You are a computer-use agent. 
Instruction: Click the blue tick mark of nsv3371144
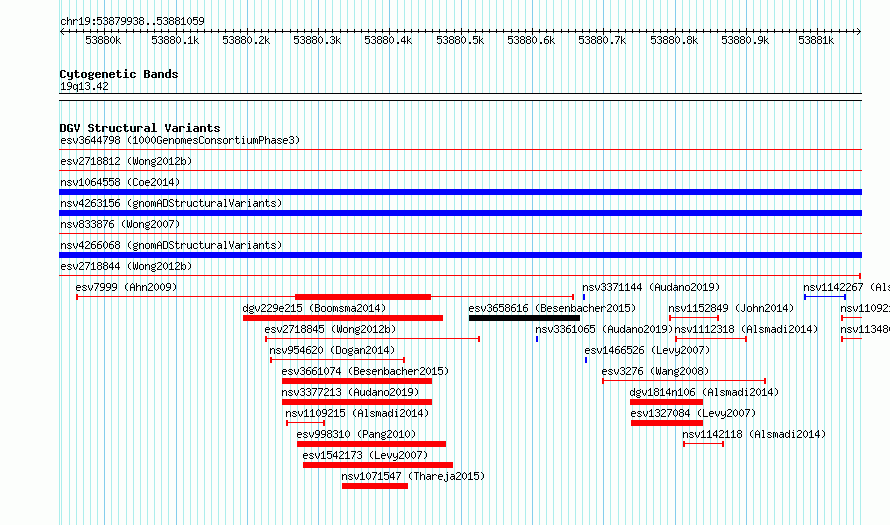coord(583,297)
